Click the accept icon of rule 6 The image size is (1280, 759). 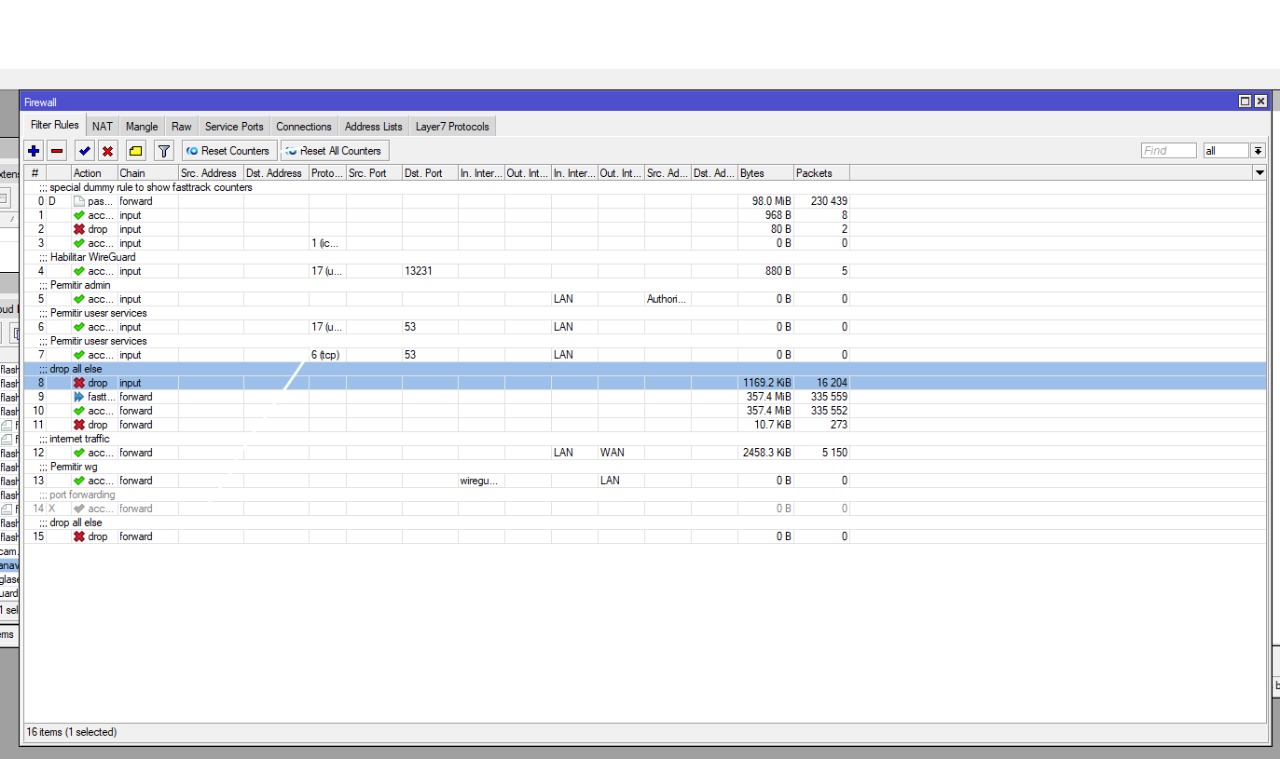click(79, 327)
